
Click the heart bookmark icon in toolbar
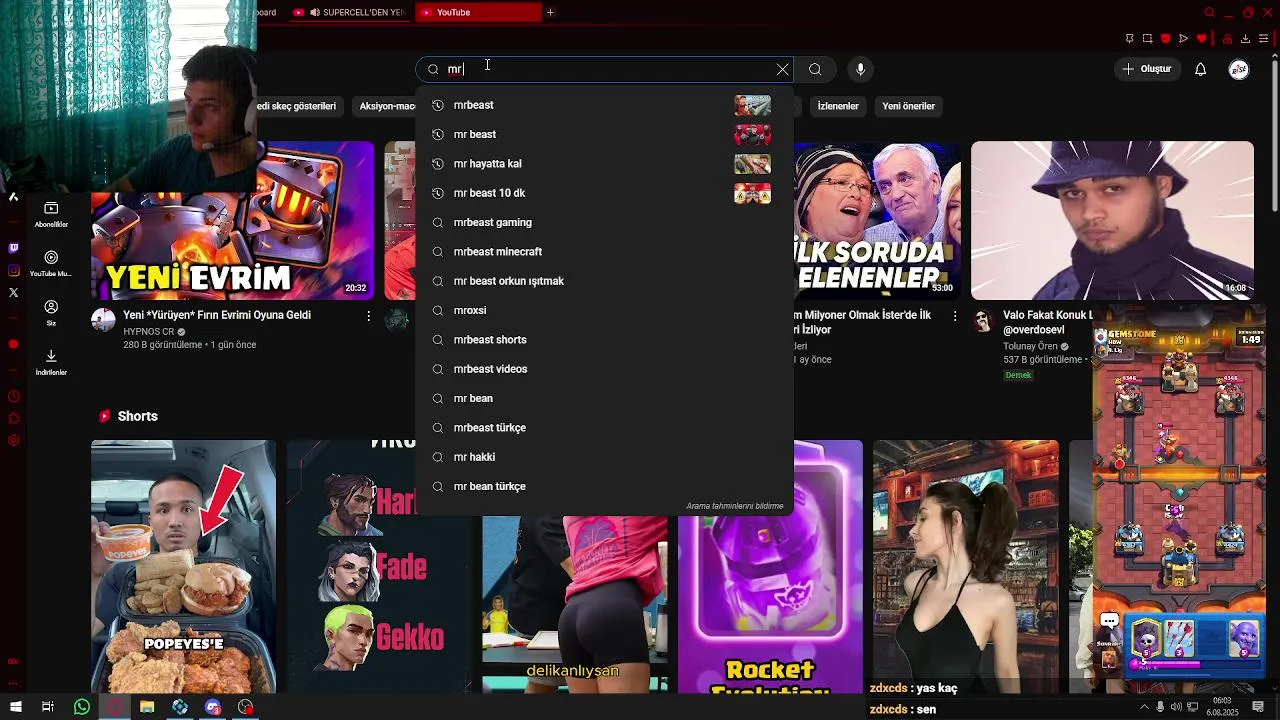click(1202, 39)
